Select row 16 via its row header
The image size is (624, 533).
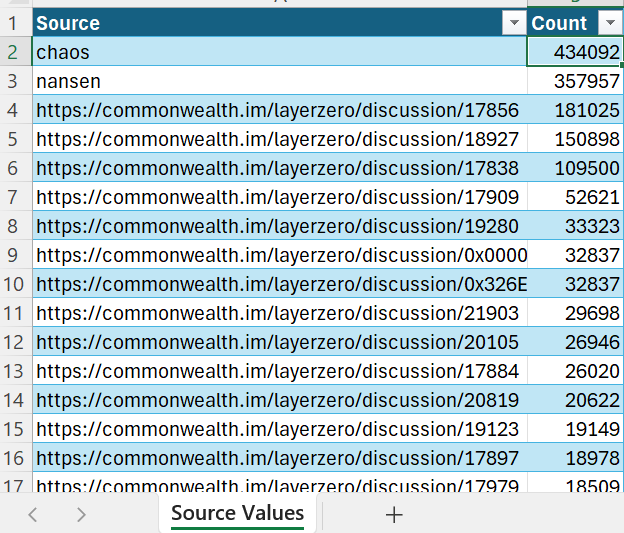[x=16, y=458]
